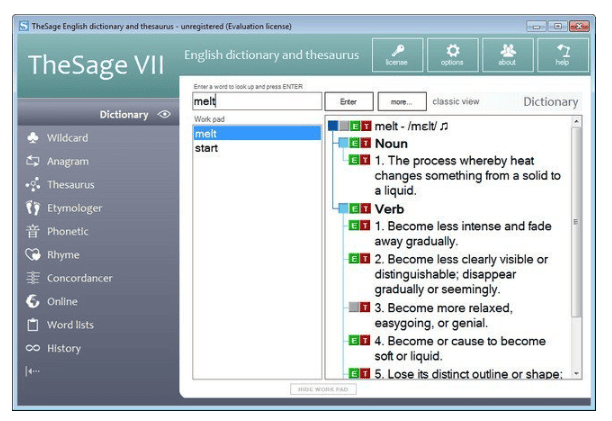Open the Rhyme tool
Screen dimensions: 612x421
click(x=53, y=255)
